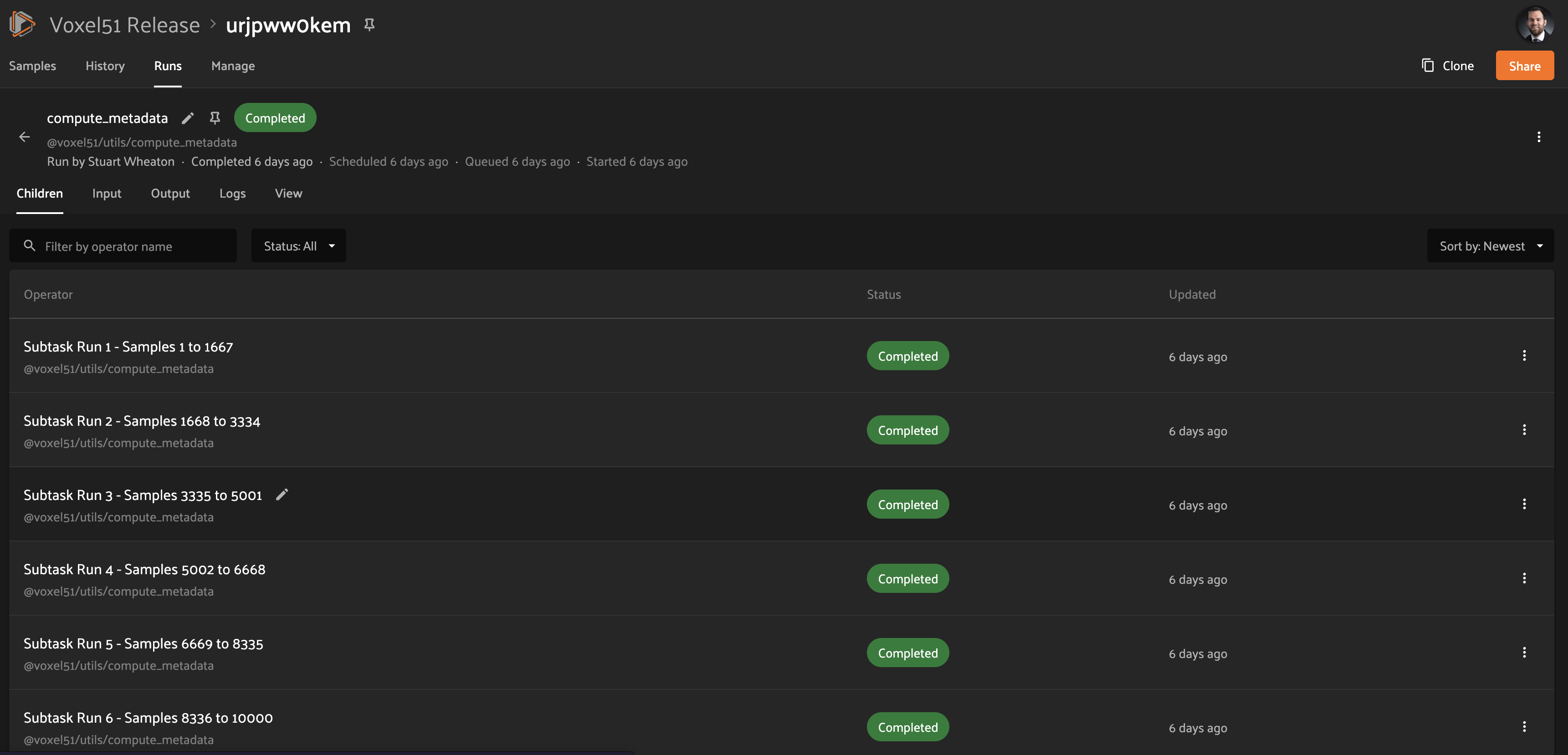Screen dimensions: 1568x755
Task: Open options for Subtask Run 6
Action: [x=1523, y=726]
